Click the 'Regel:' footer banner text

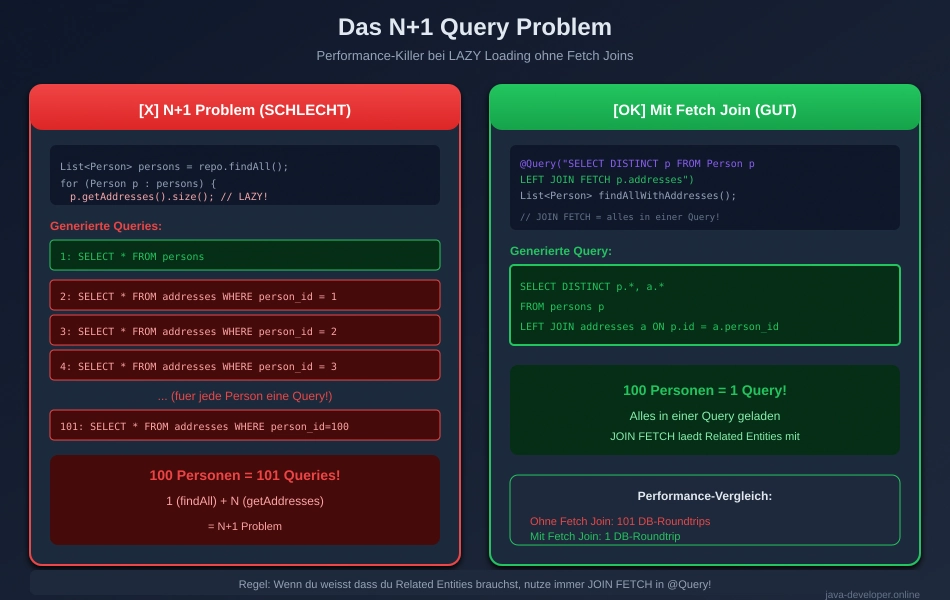[x=474, y=584]
